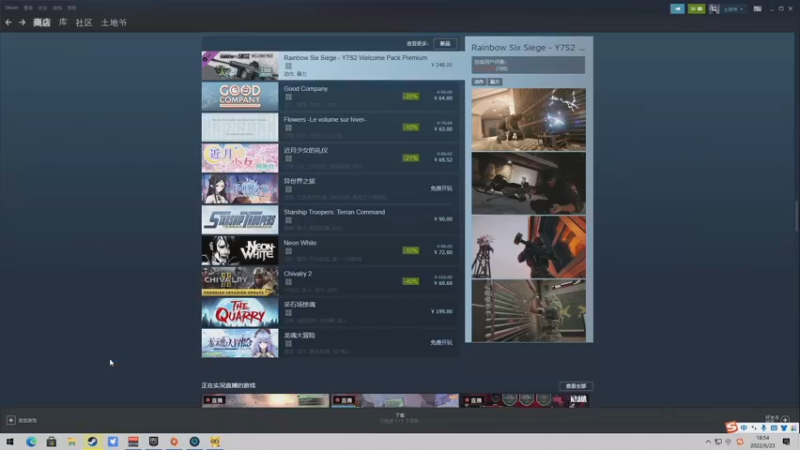Show hidden system tray icons chevron
This screenshot has height=450, width=800.
[708, 442]
